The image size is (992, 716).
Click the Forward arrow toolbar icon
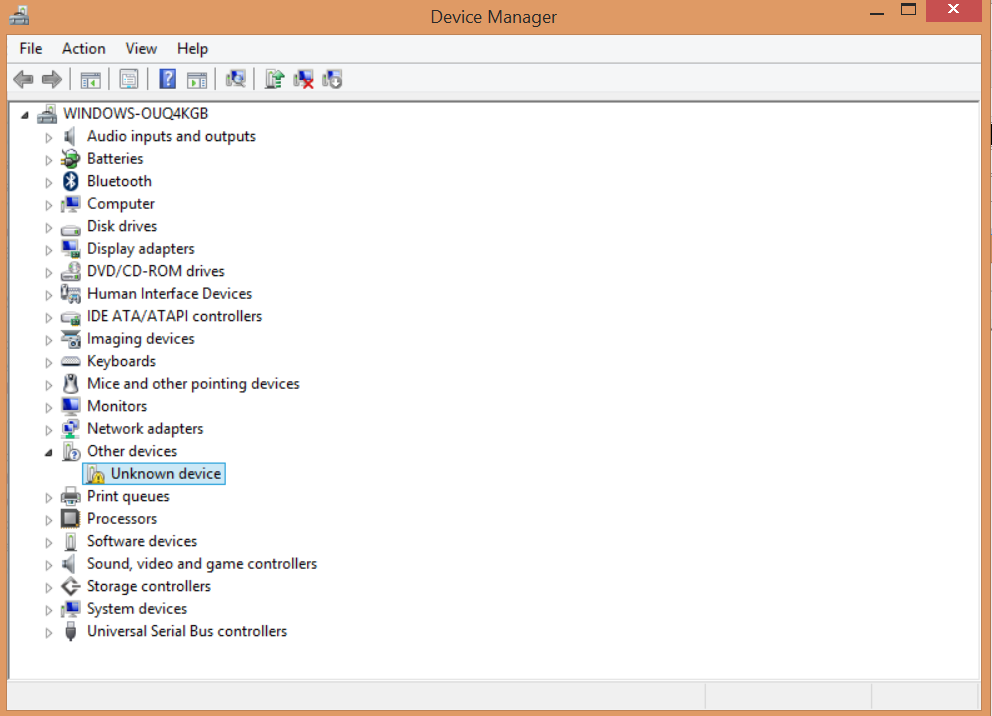51,79
